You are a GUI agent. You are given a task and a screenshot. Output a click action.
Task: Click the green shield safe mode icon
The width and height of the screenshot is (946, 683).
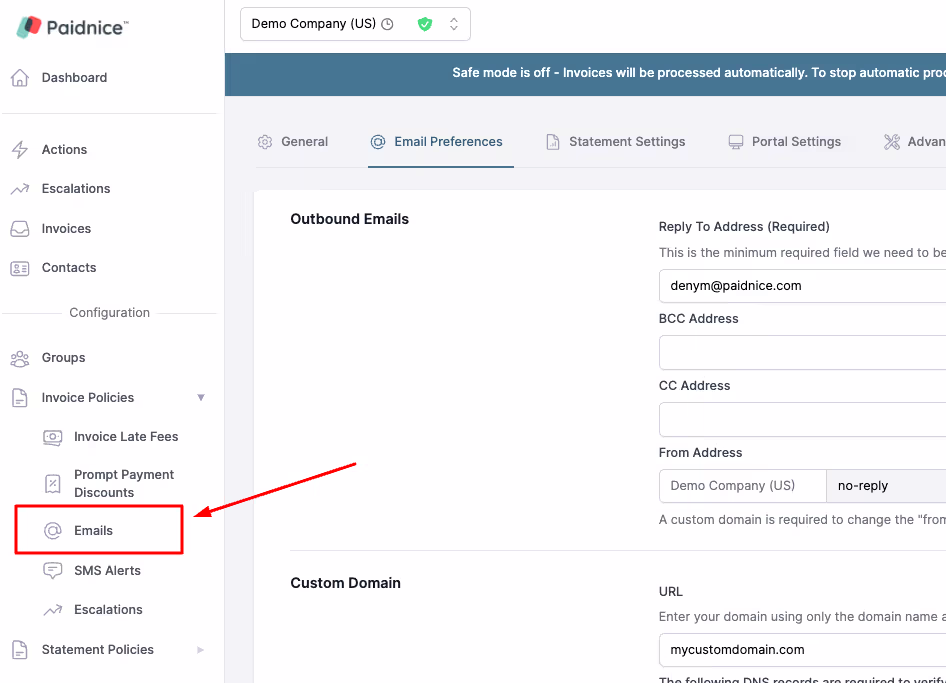425,24
